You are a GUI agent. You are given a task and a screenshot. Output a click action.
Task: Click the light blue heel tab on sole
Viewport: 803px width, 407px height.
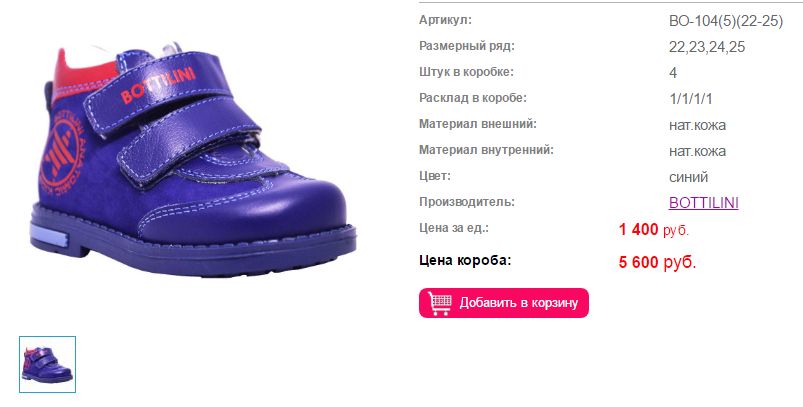click(x=49, y=235)
